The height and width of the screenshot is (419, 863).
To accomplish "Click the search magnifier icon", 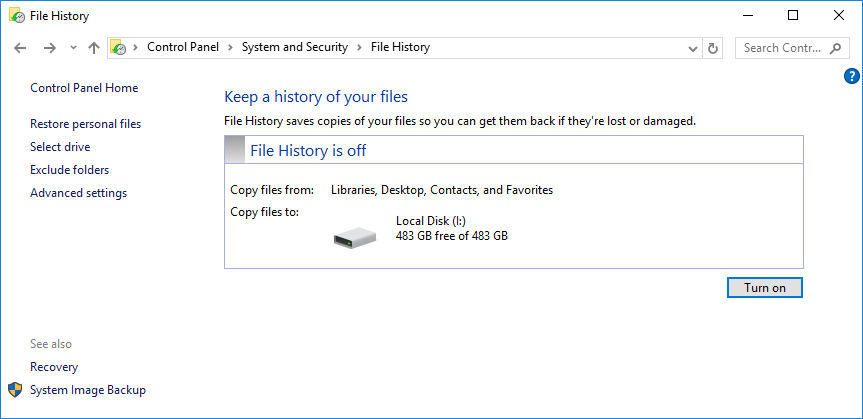I will click(835, 48).
